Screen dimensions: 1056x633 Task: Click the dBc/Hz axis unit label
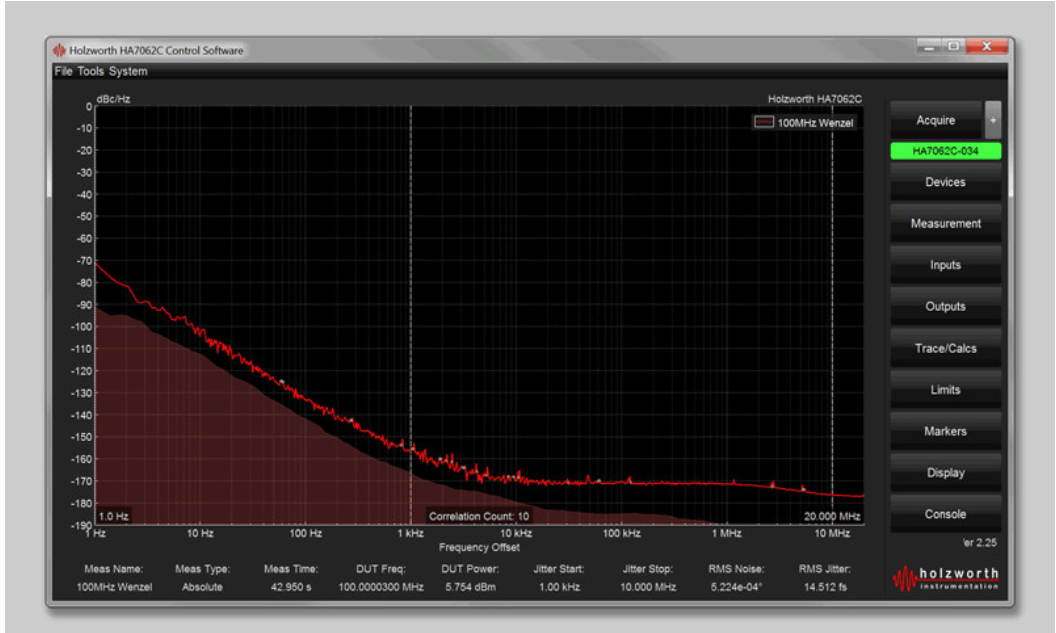point(113,99)
